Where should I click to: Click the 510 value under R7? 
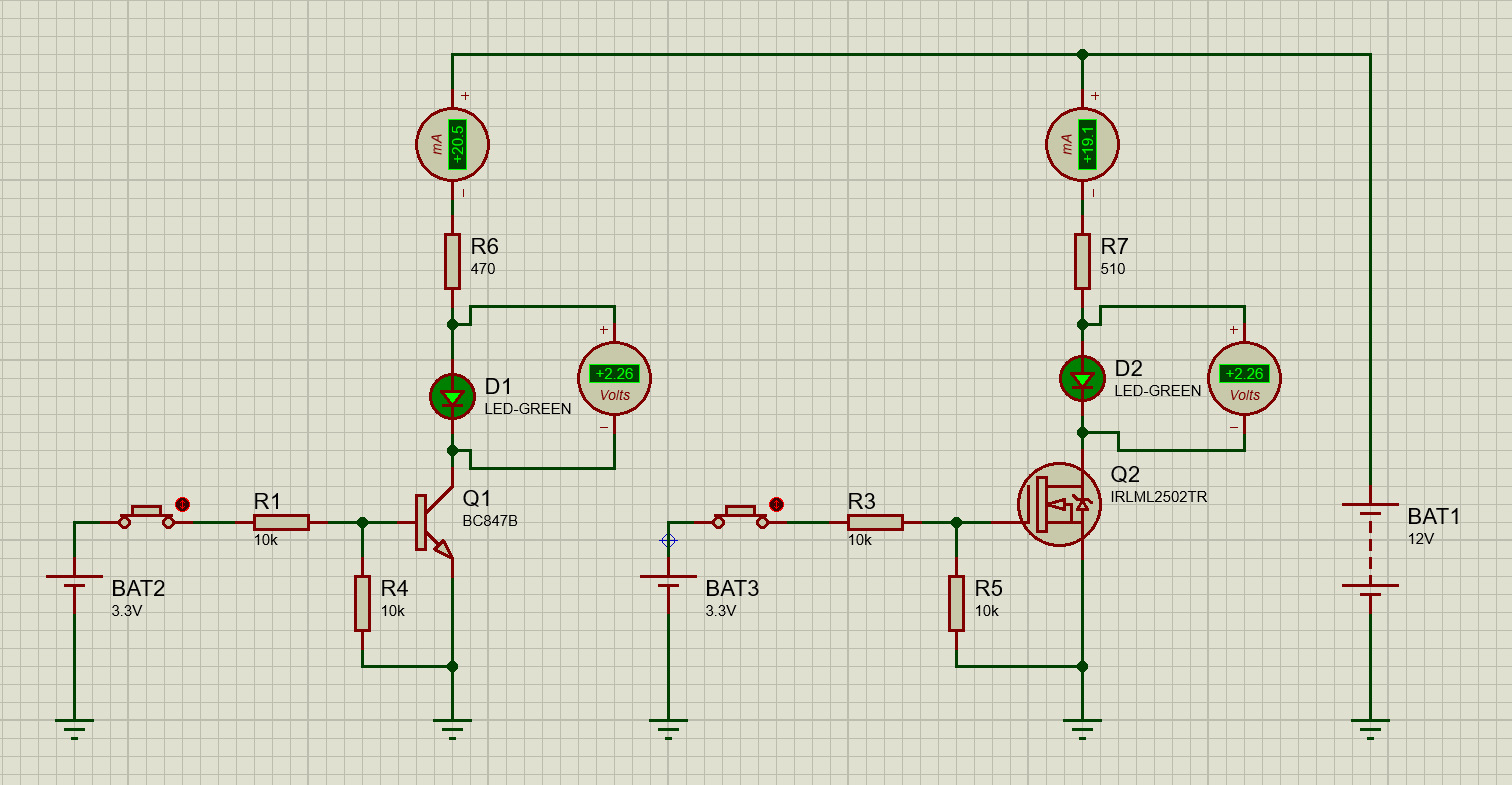(1112, 269)
